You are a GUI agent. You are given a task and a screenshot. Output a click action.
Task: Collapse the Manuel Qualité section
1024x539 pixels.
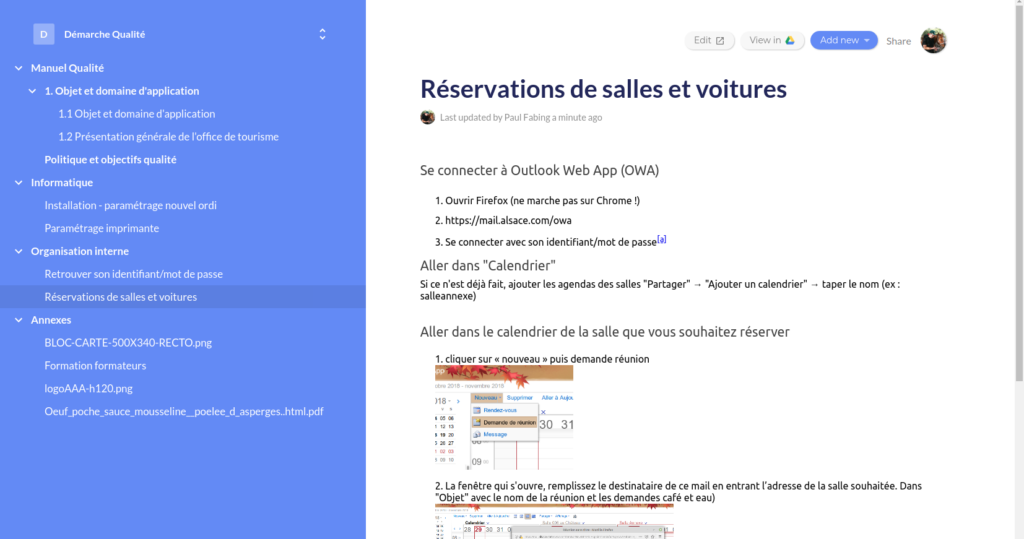point(18,68)
